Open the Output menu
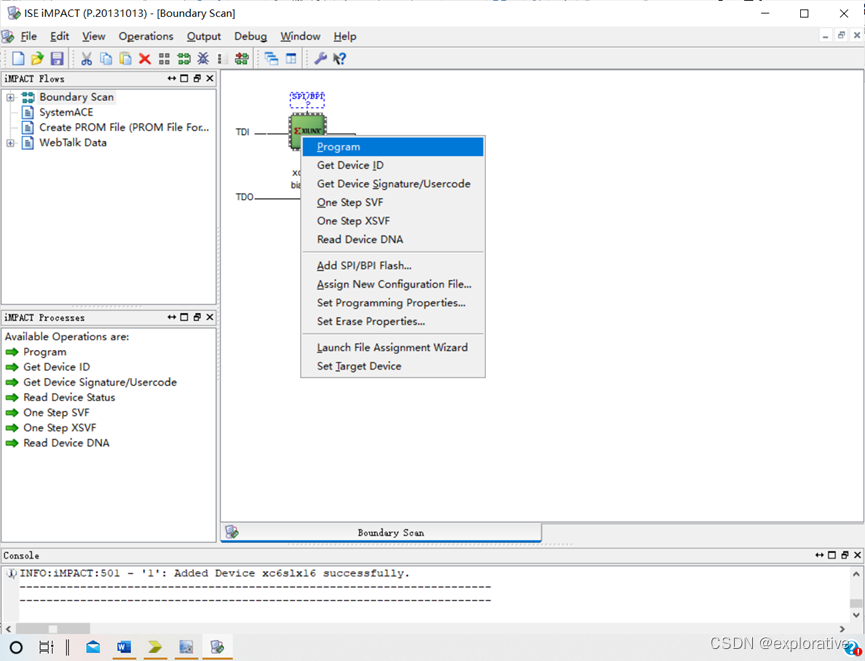This screenshot has width=865, height=661. click(204, 36)
